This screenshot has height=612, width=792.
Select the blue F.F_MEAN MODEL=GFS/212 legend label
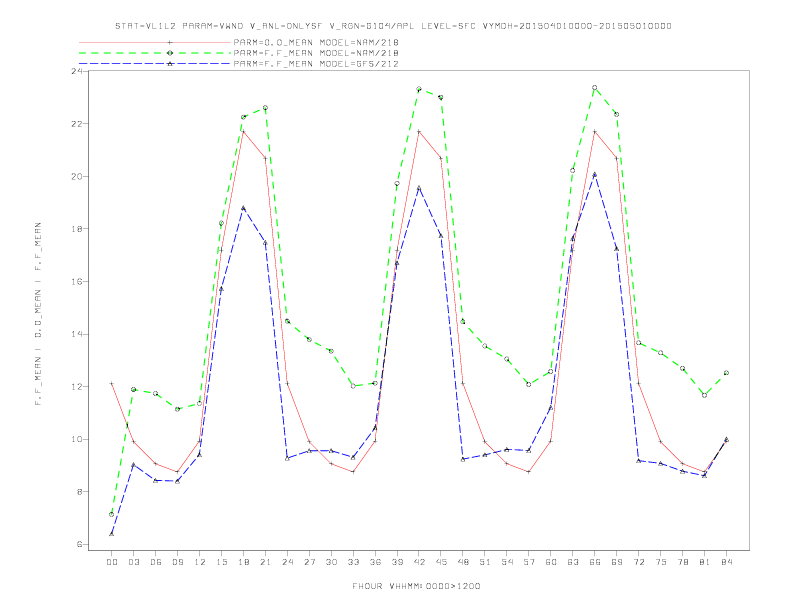click(316, 64)
